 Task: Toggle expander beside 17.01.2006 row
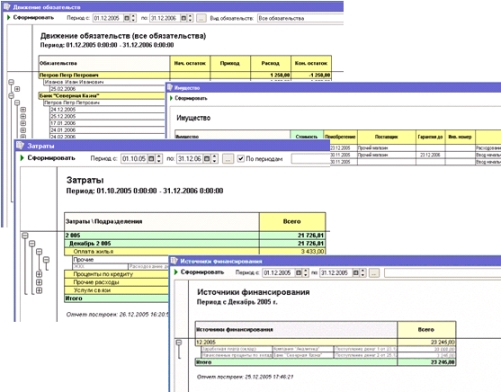[x=23, y=123]
